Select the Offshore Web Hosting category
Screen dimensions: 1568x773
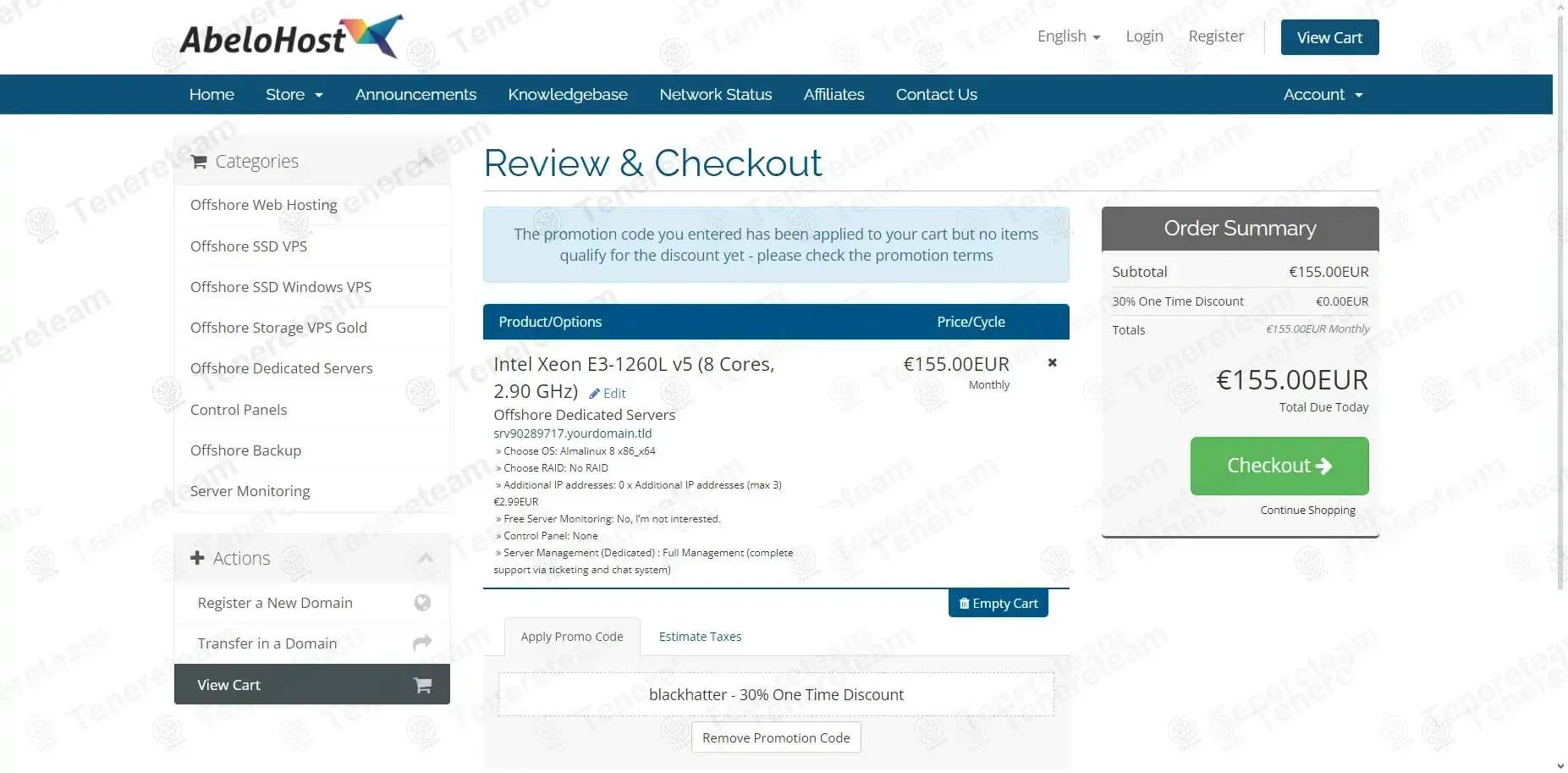[311, 205]
